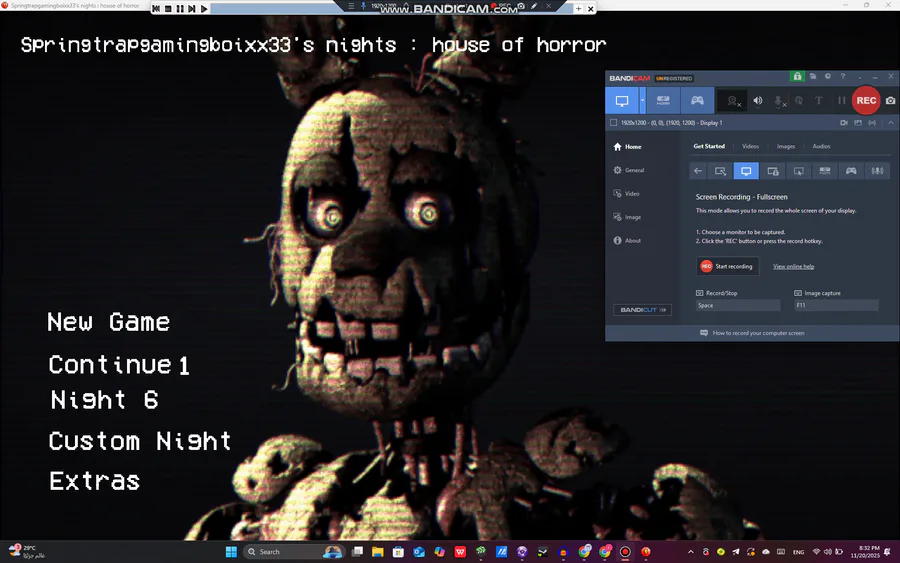Click the back arrow mode icon
The width and height of the screenshot is (900, 563).
pyautogui.click(x=697, y=171)
